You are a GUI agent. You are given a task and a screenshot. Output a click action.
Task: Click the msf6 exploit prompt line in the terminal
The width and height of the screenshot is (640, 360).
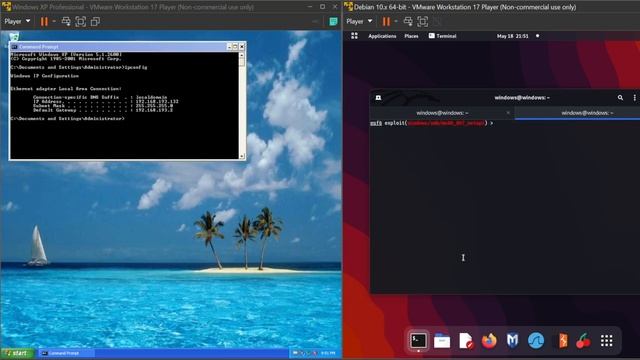[432, 123]
